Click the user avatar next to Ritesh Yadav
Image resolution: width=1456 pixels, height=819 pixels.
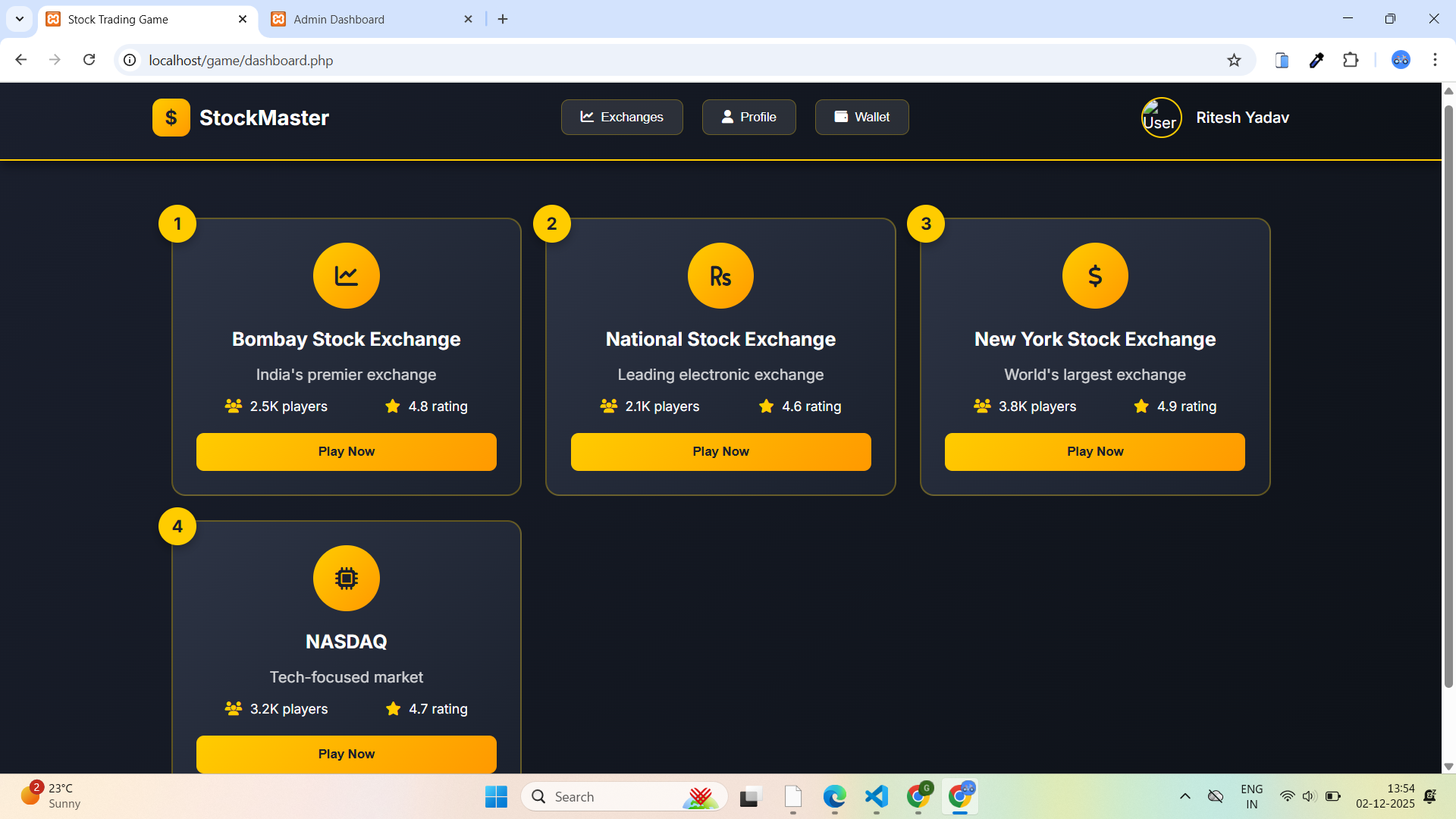pyautogui.click(x=1161, y=118)
